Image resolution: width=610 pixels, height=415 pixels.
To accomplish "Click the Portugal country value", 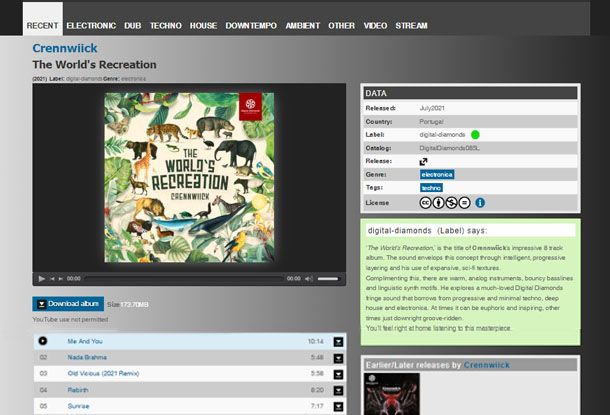I will click(x=431, y=122).
